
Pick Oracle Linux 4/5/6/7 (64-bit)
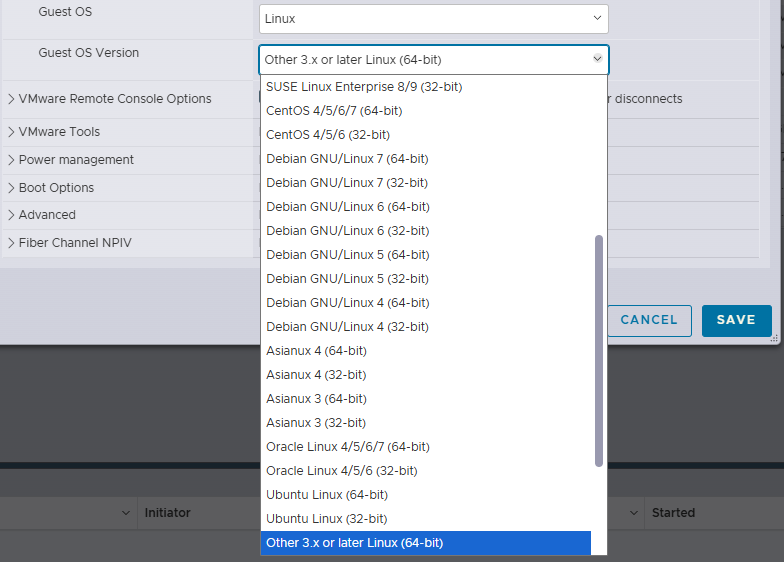click(x=426, y=446)
